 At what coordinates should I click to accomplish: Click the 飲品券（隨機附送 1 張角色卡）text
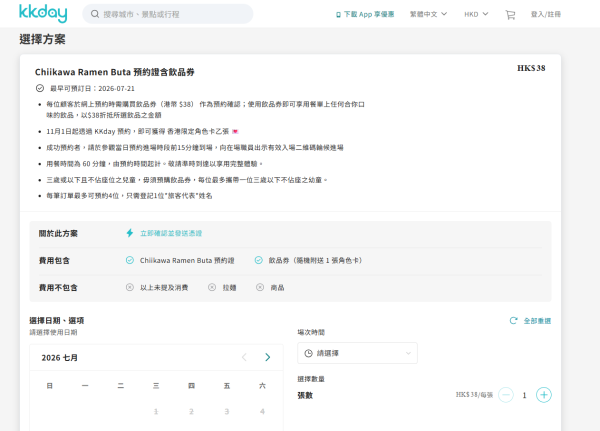pos(315,260)
